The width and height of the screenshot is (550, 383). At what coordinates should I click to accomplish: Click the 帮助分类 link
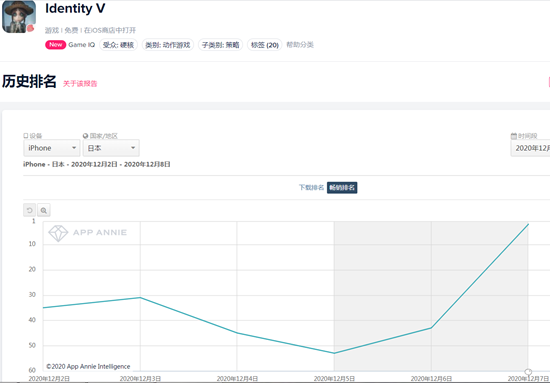click(300, 45)
